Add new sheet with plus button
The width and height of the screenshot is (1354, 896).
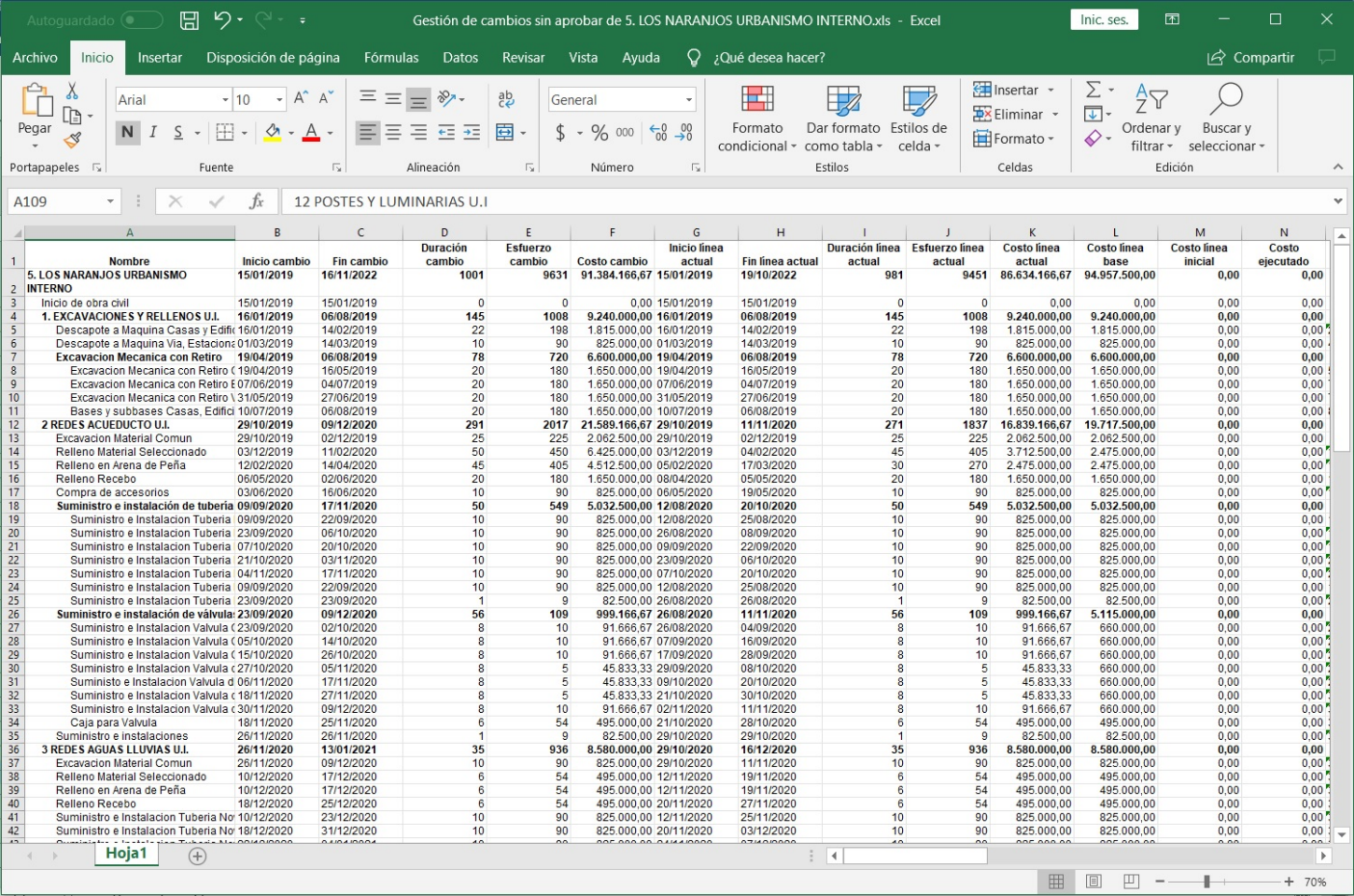point(198,856)
